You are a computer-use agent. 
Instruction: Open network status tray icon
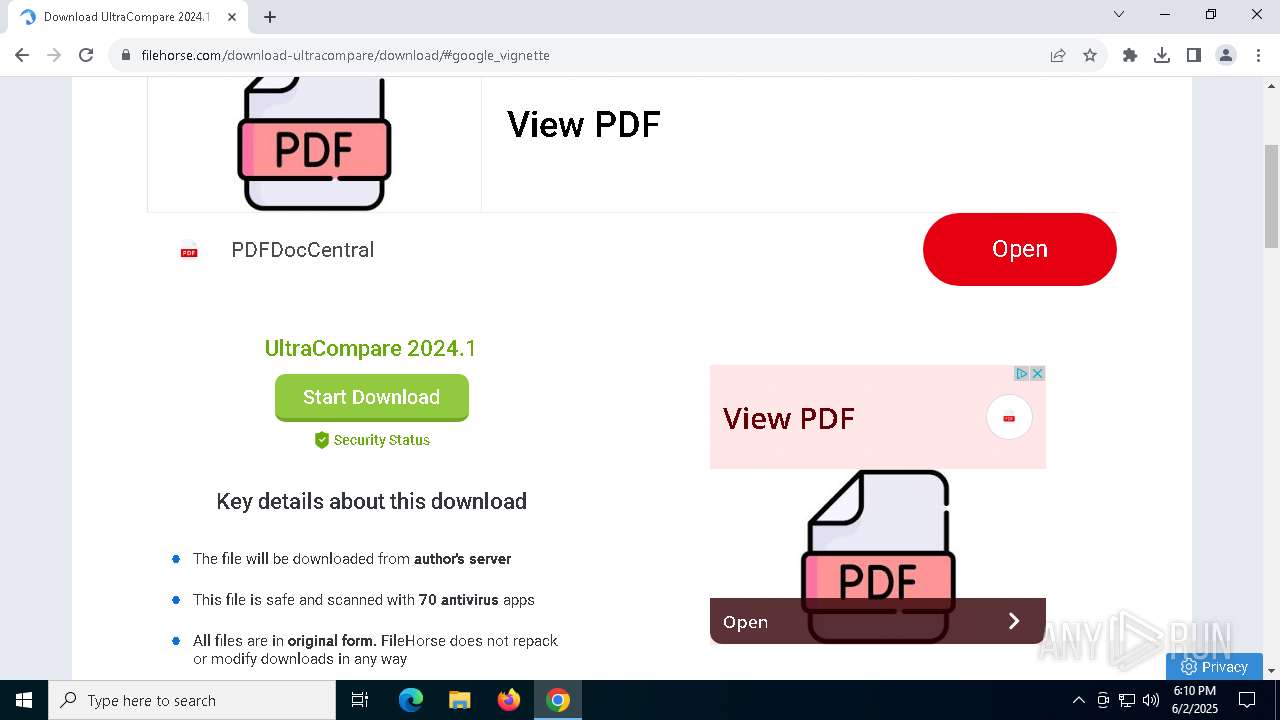(x=1127, y=700)
